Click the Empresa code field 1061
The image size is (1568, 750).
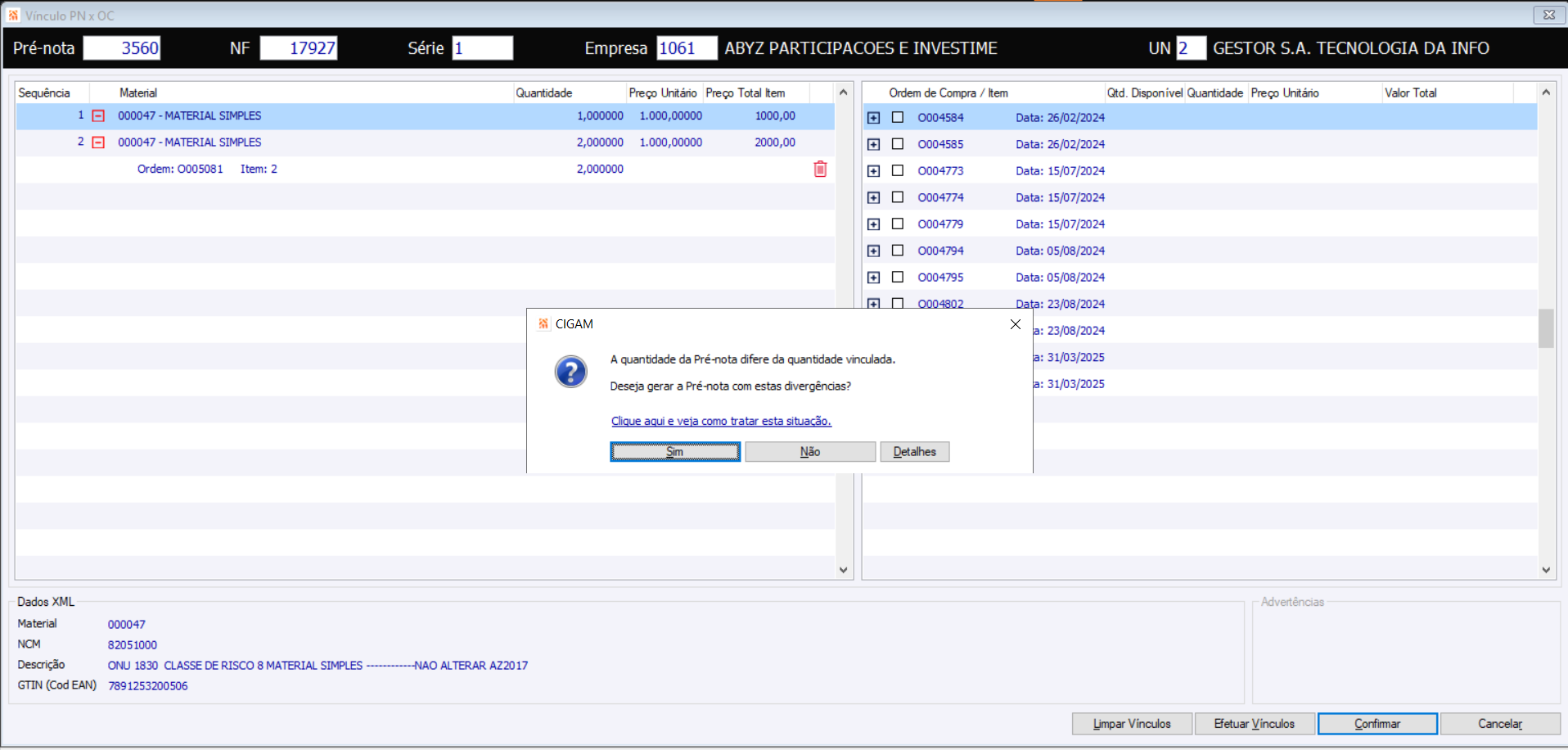687,48
